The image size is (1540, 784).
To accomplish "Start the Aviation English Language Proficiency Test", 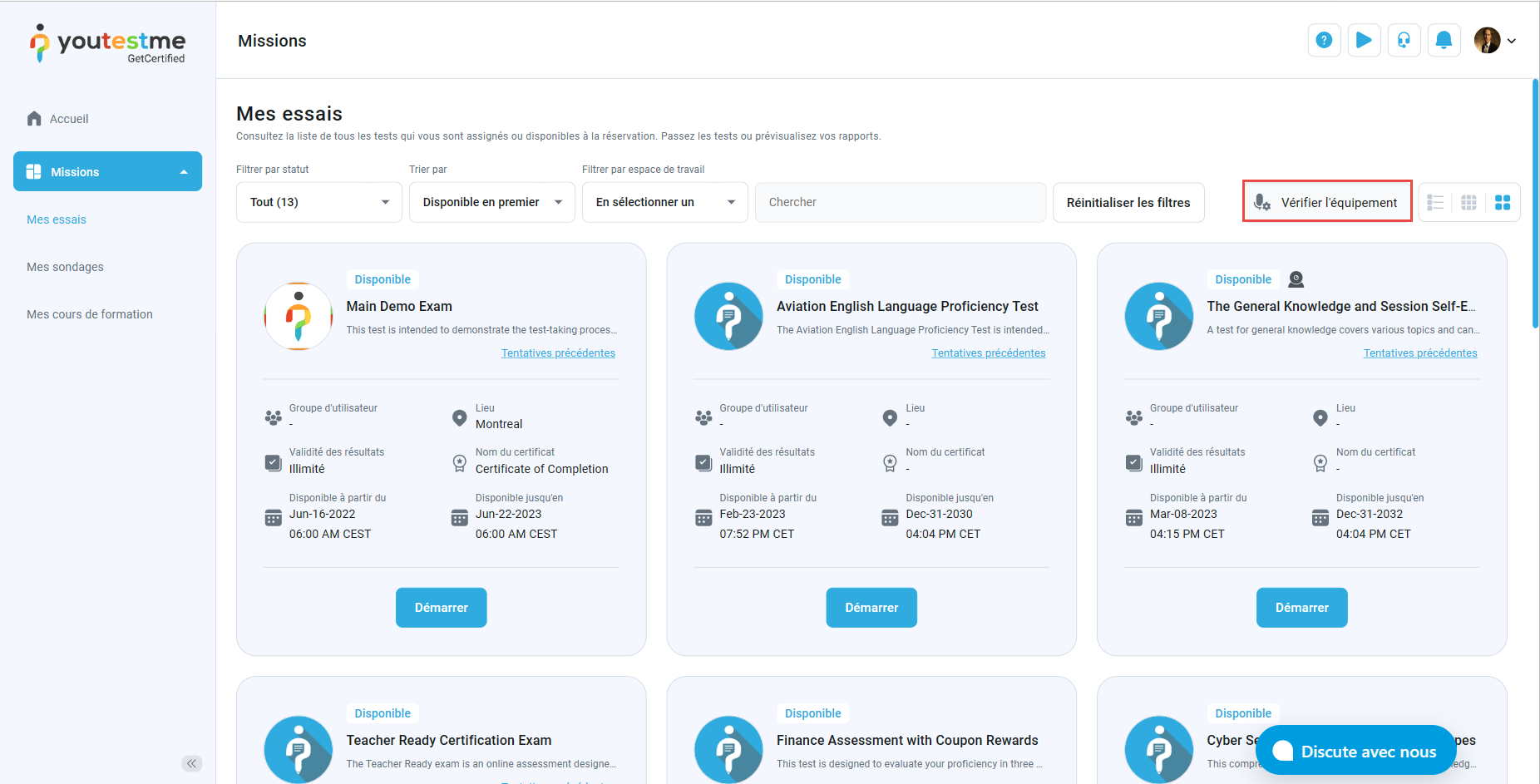I will pyautogui.click(x=871, y=608).
